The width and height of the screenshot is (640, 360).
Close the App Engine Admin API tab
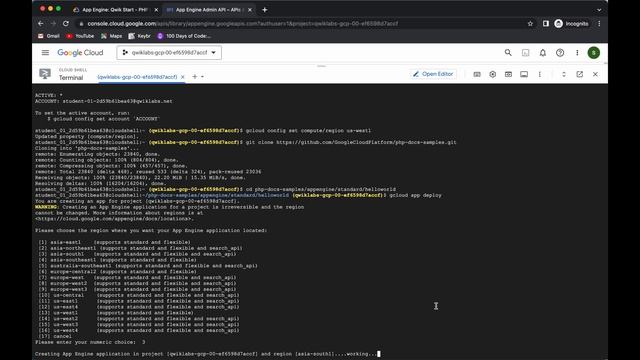[250, 10]
